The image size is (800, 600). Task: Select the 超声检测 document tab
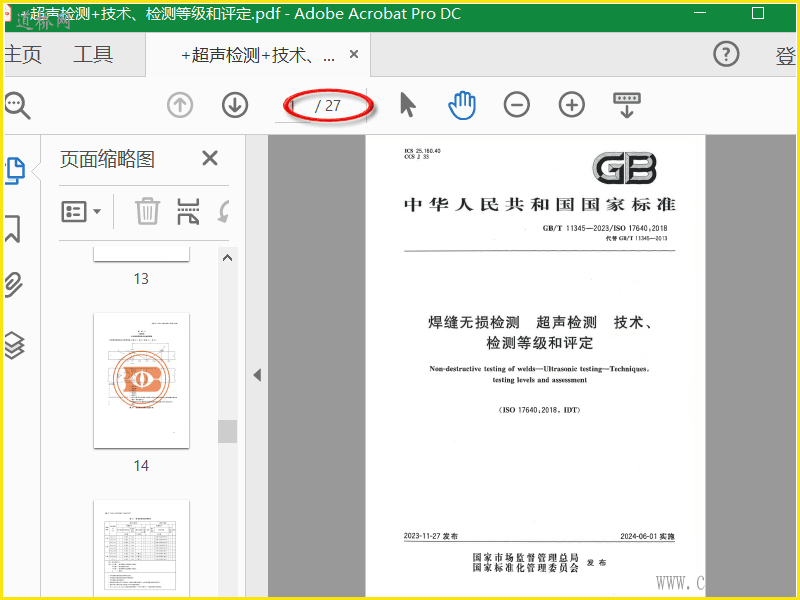click(x=258, y=55)
